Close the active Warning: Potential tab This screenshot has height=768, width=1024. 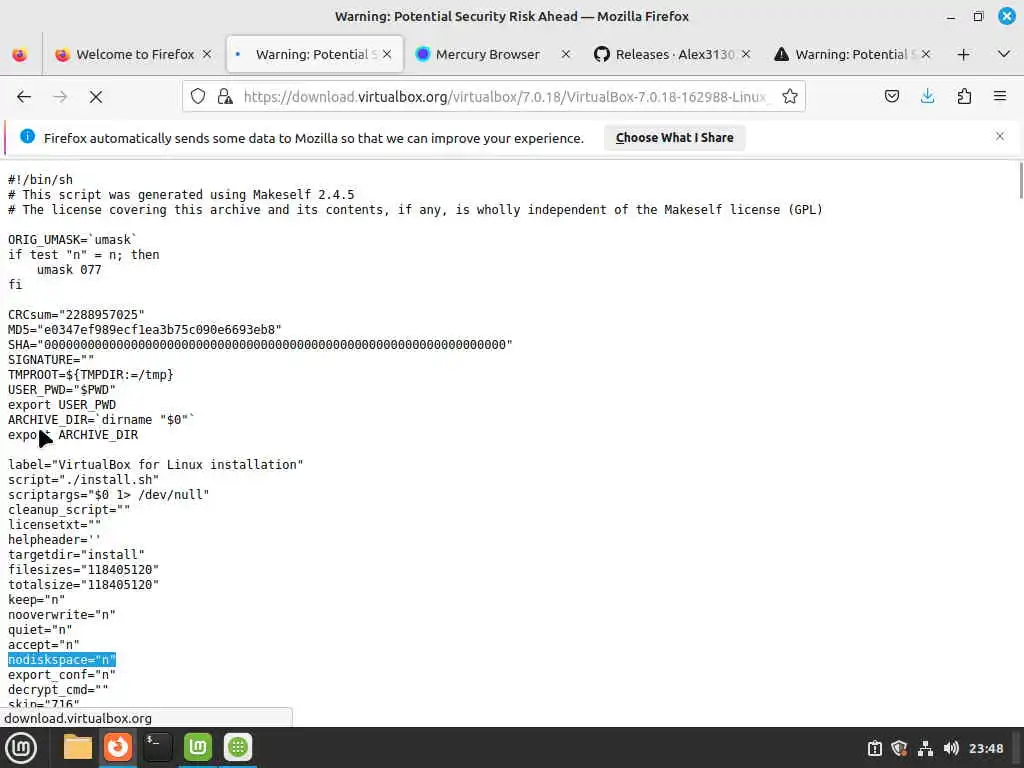point(387,54)
